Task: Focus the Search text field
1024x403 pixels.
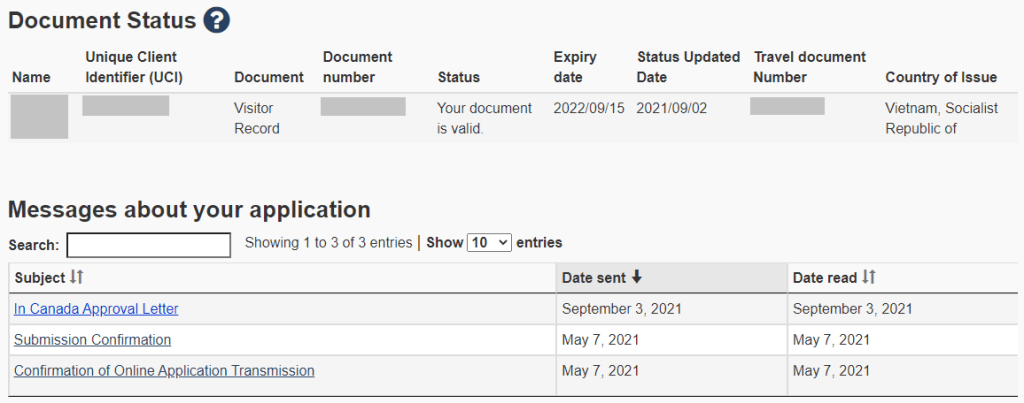Action: [x=148, y=245]
